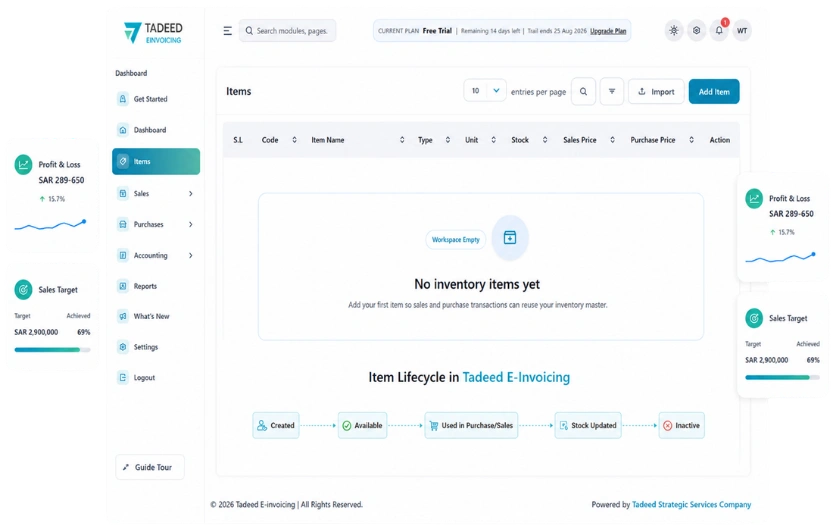This screenshot has height=530, width=836.
Task: Click the Inactive red cross icon
Action: 668,425
